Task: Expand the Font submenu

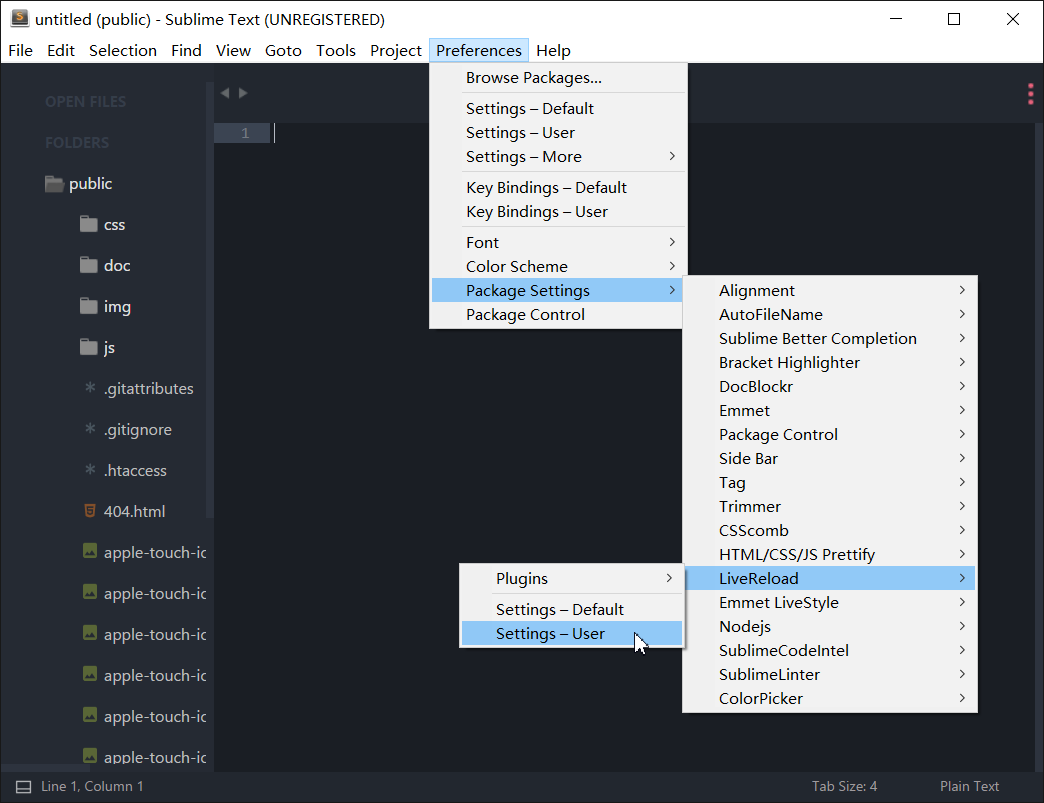Action: point(558,242)
